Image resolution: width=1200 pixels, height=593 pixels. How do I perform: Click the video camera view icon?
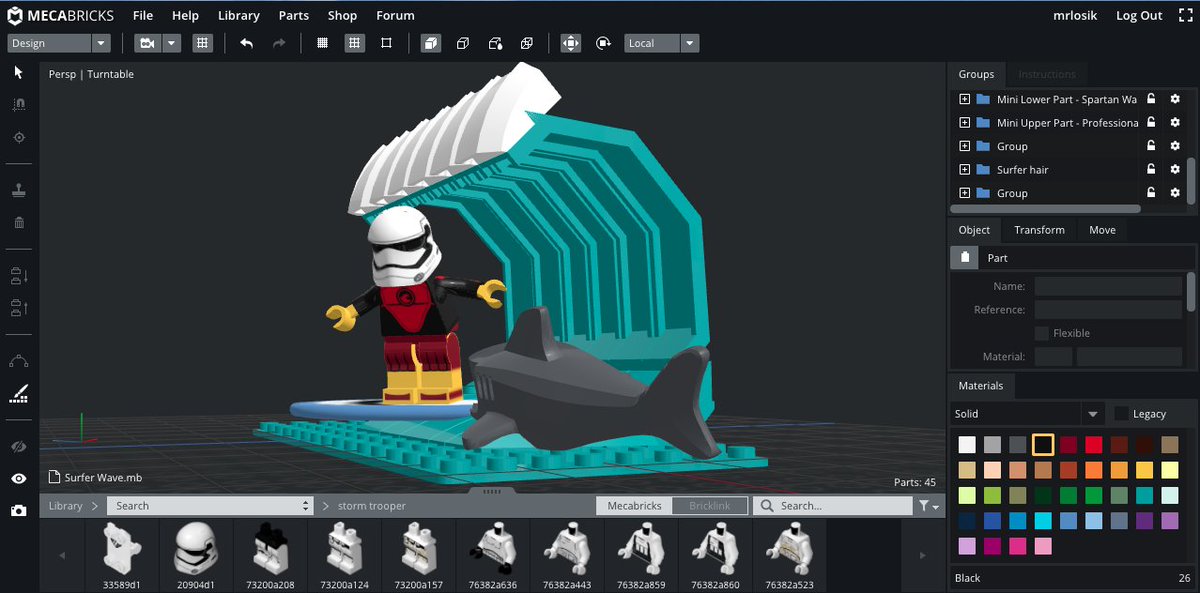point(147,43)
